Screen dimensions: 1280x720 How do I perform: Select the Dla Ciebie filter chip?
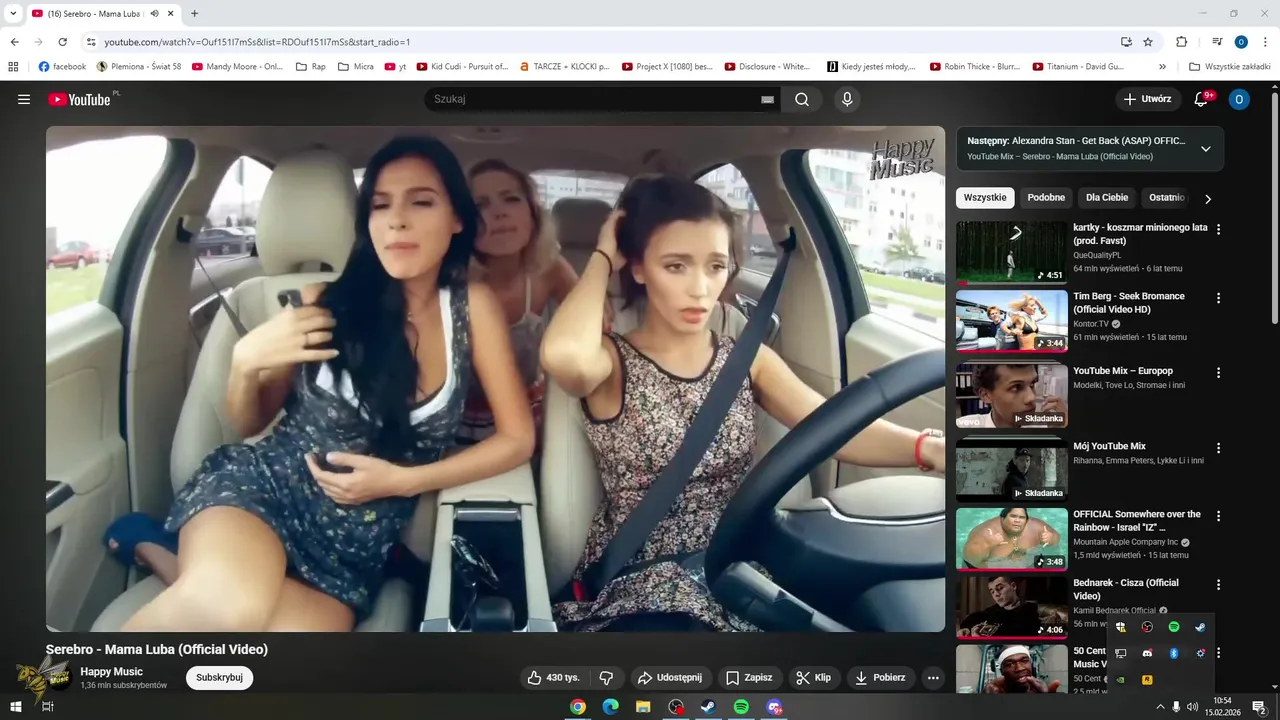pyautogui.click(x=1107, y=198)
